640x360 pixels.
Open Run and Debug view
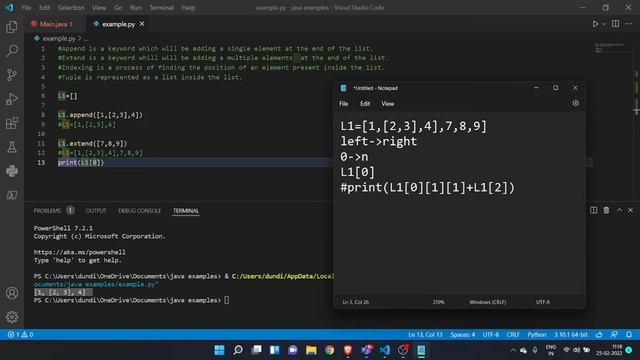tap(12, 99)
